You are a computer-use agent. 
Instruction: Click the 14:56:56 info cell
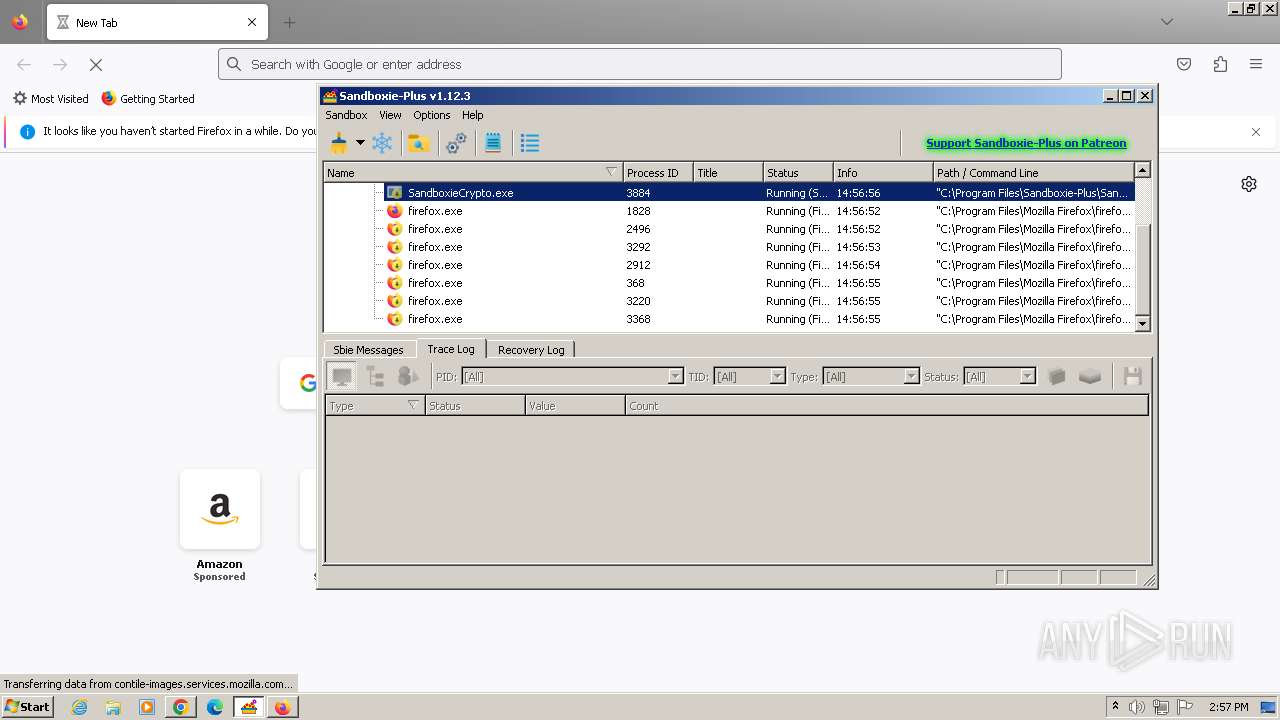tap(883, 193)
